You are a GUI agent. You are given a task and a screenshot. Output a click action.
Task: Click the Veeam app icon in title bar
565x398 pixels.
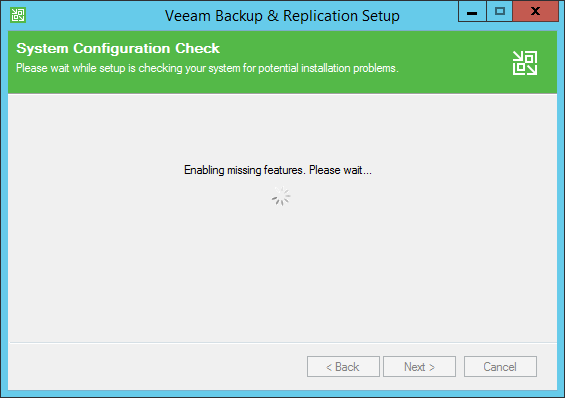coord(18,15)
